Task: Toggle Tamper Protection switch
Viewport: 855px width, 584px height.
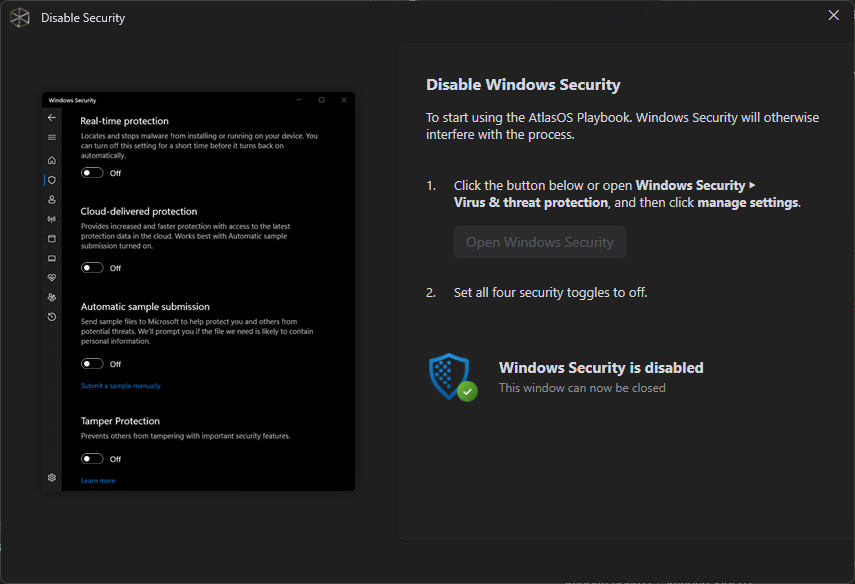Action: [92, 459]
